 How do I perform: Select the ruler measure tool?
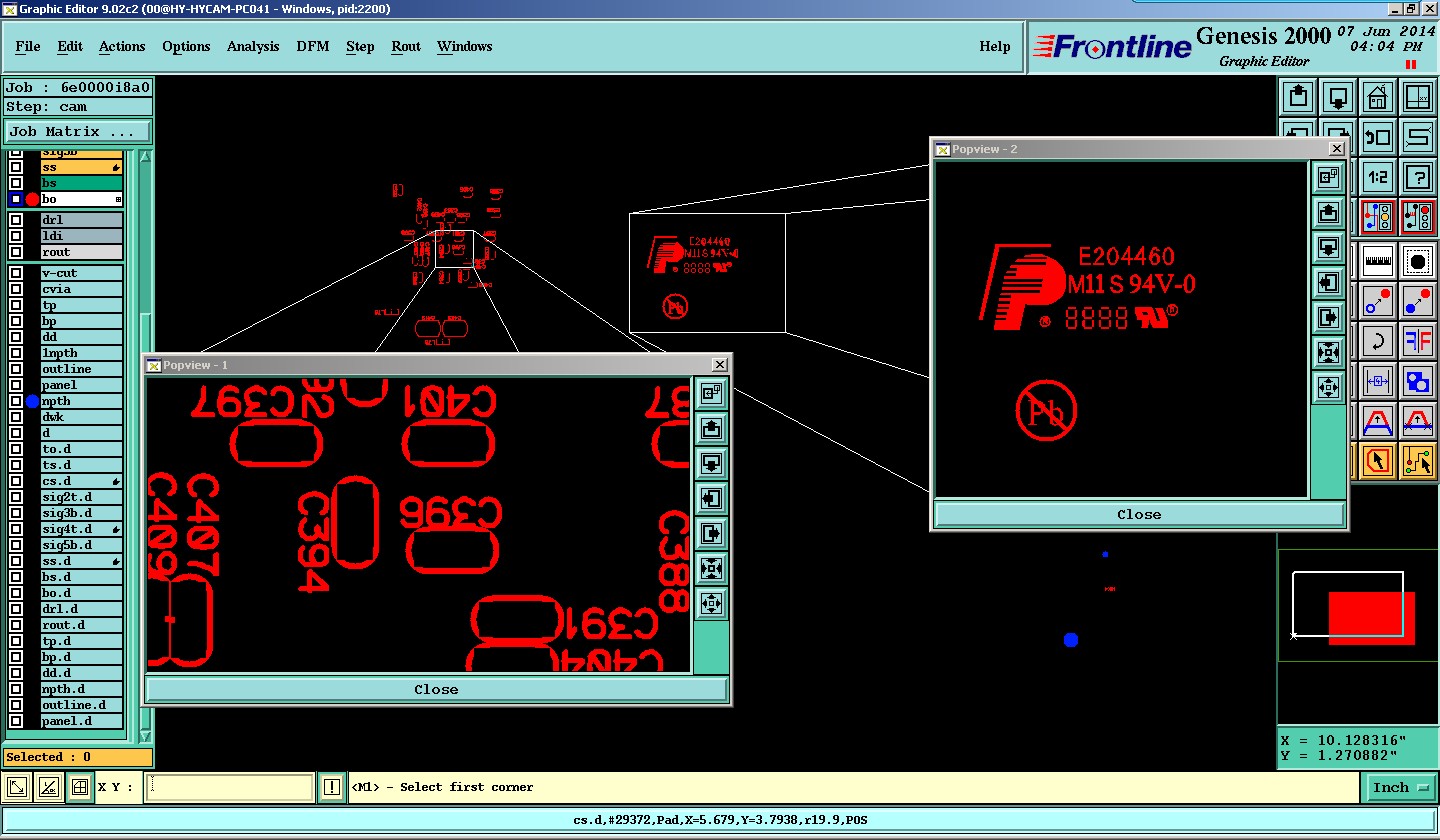click(x=1378, y=261)
